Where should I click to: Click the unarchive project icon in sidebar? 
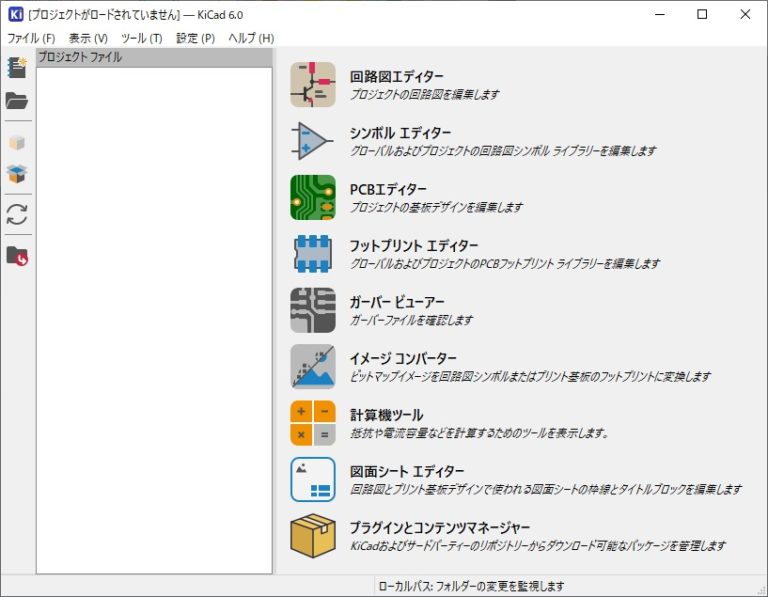click(17, 174)
